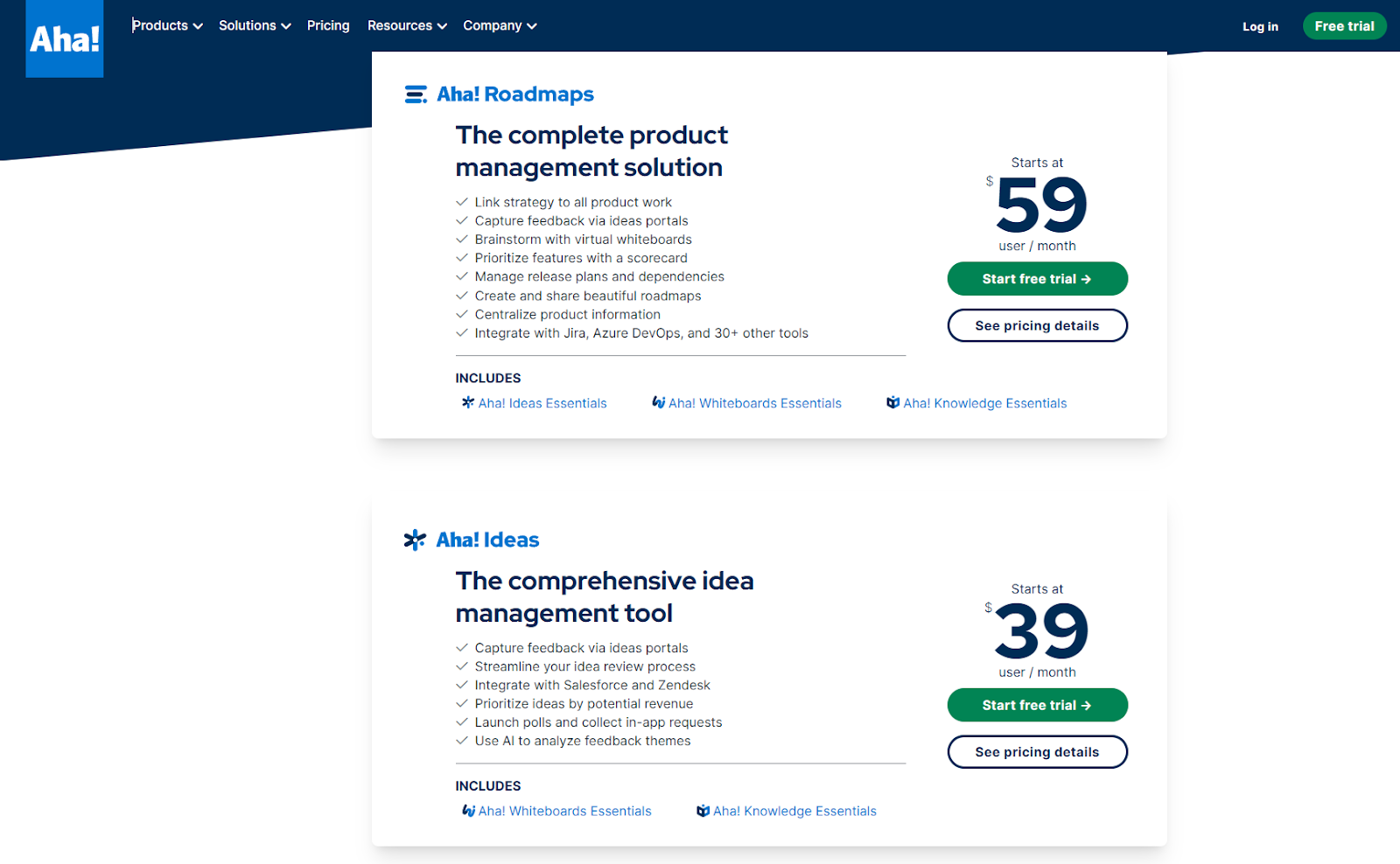
Task: Open the Aha! Ideas heading link
Action: 487,540
